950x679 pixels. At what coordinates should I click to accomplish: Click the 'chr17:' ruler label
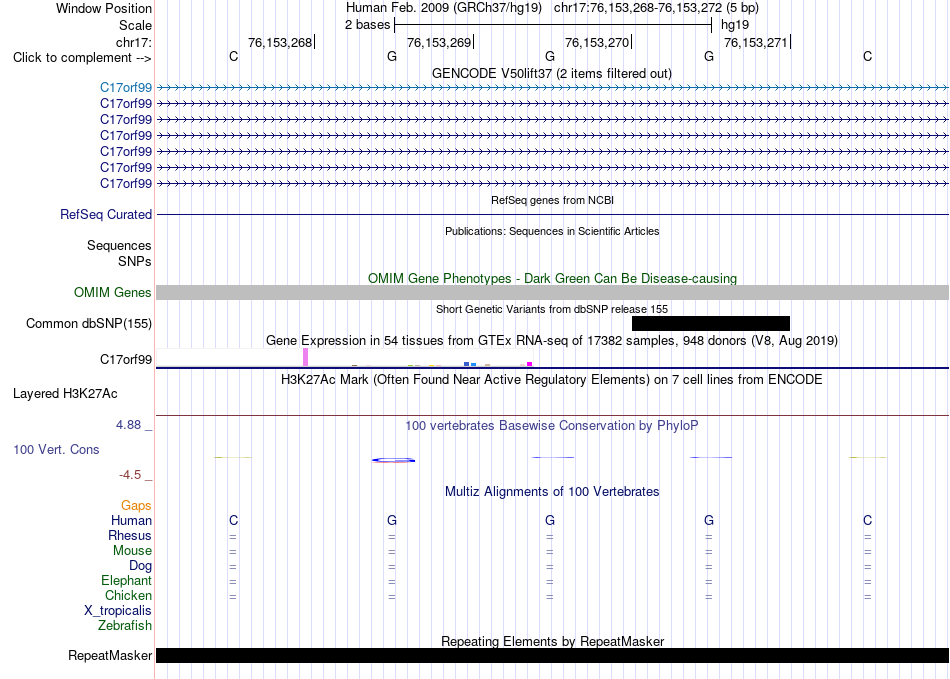click(134, 42)
